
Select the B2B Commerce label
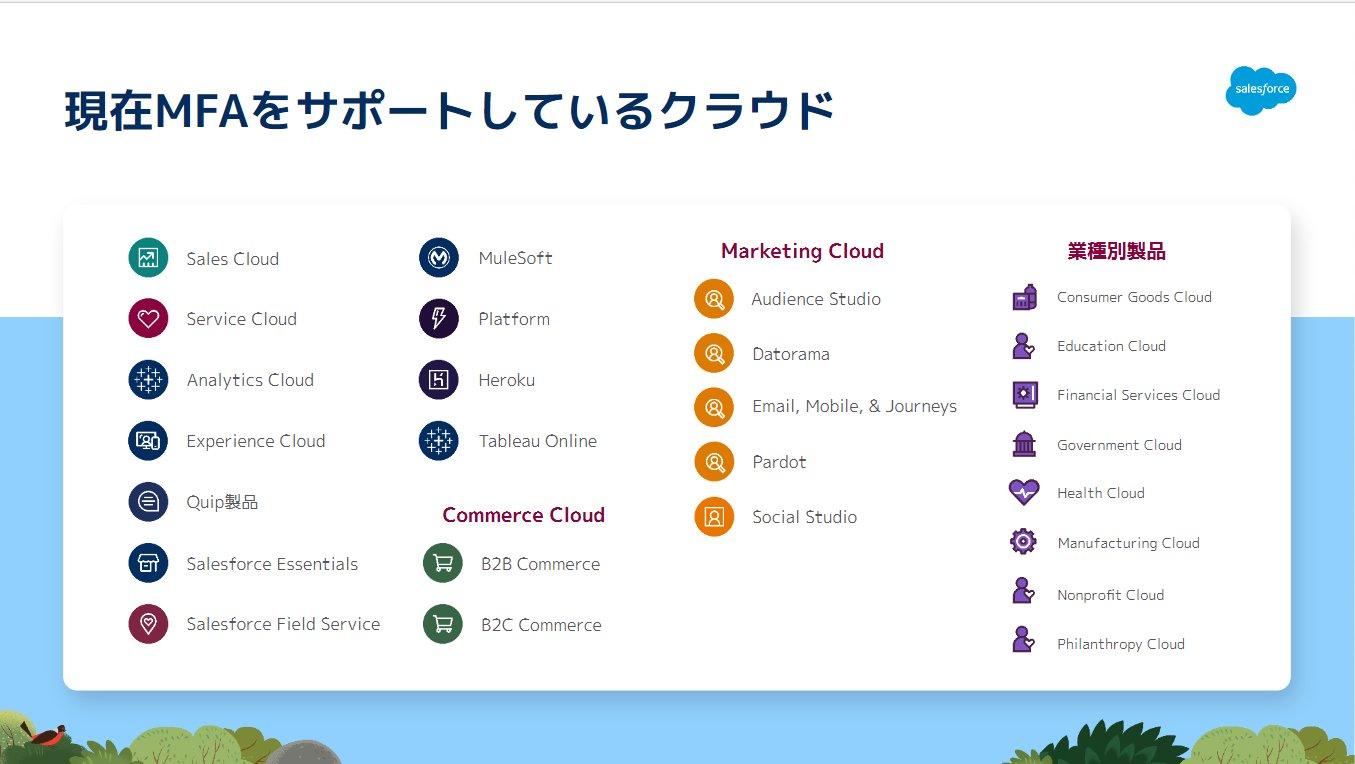(x=540, y=564)
